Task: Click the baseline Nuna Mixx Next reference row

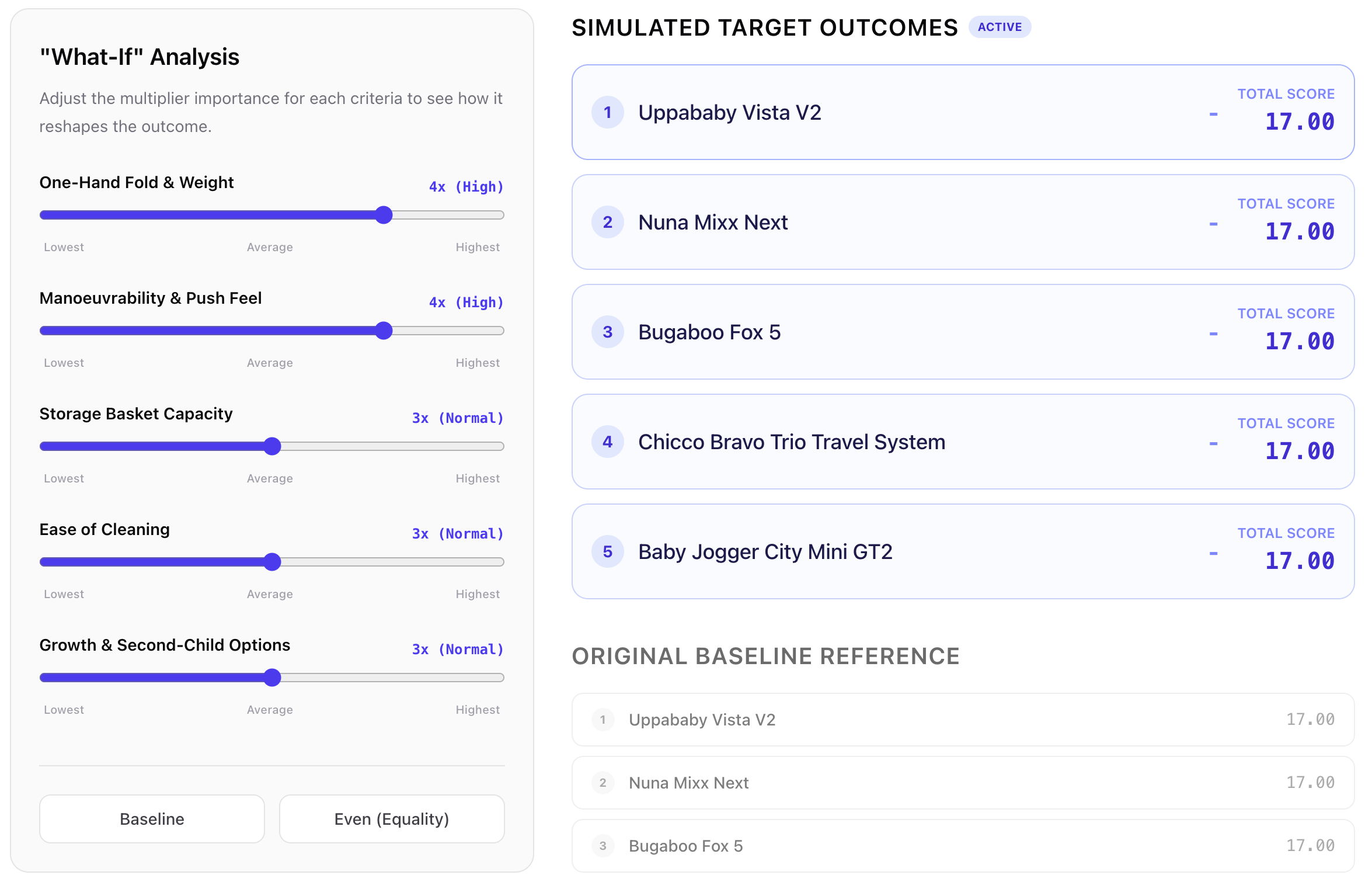Action: pos(963,783)
